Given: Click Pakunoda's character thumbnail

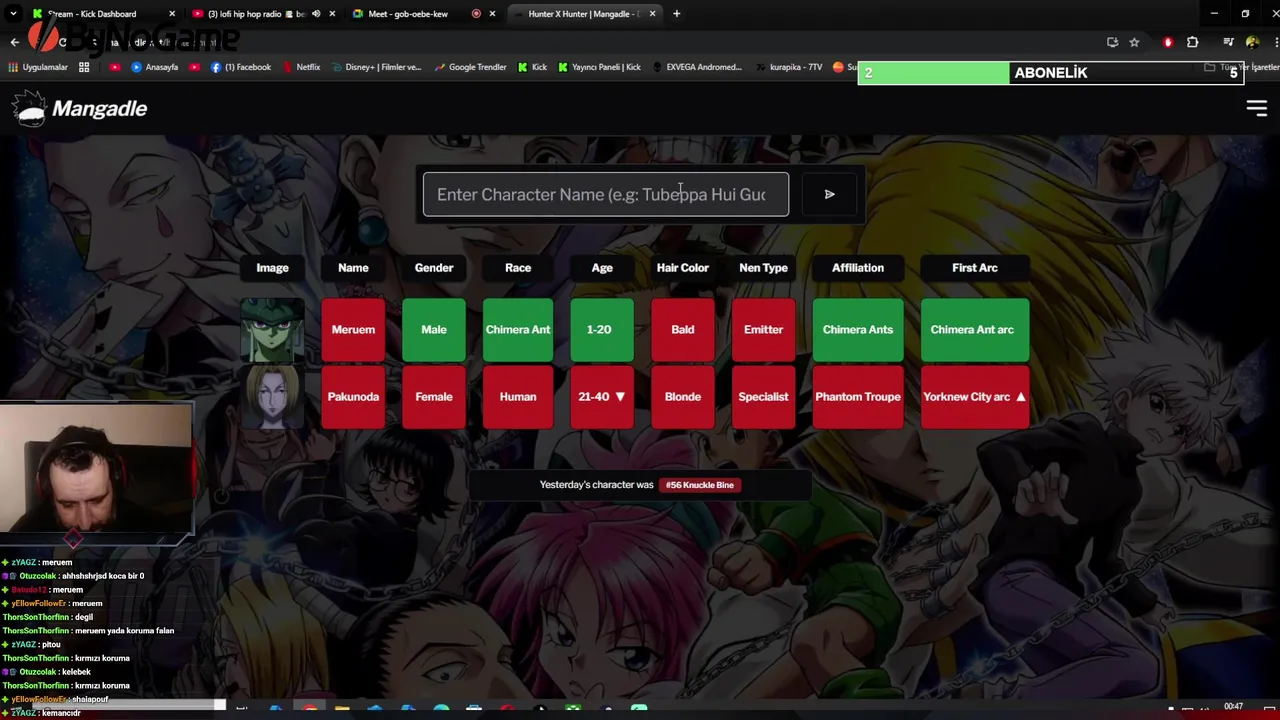Looking at the screenshot, I should [x=273, y=397].
